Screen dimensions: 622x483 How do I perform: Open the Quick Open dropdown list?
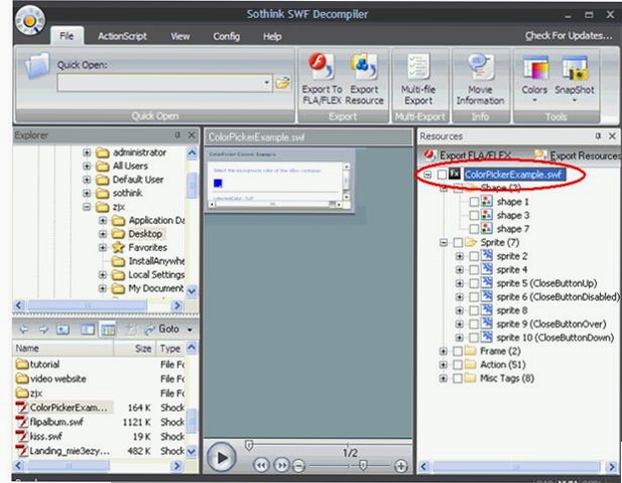click(x=267, y=82)
